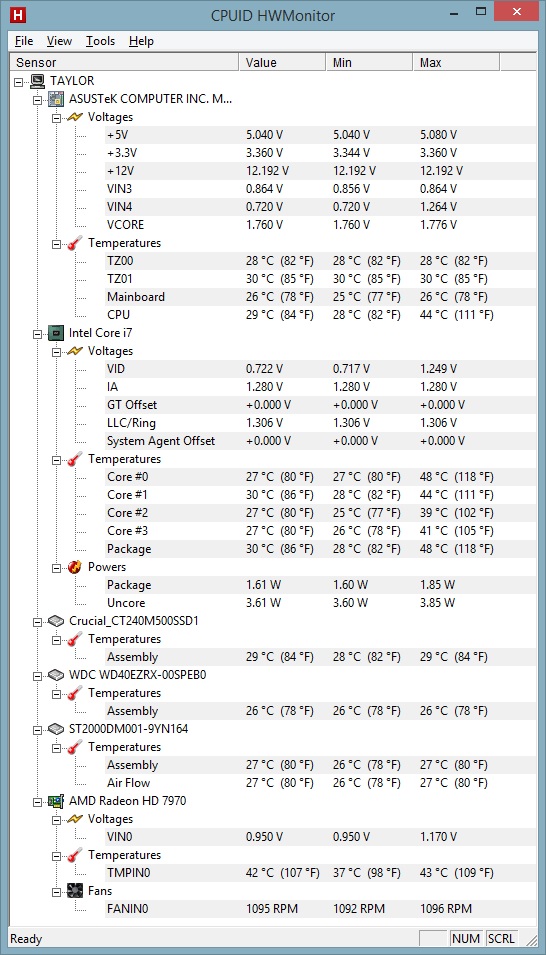
Task: Click the Crucial_CT240M500SSD1 drive icon
Action: (57, 621)
